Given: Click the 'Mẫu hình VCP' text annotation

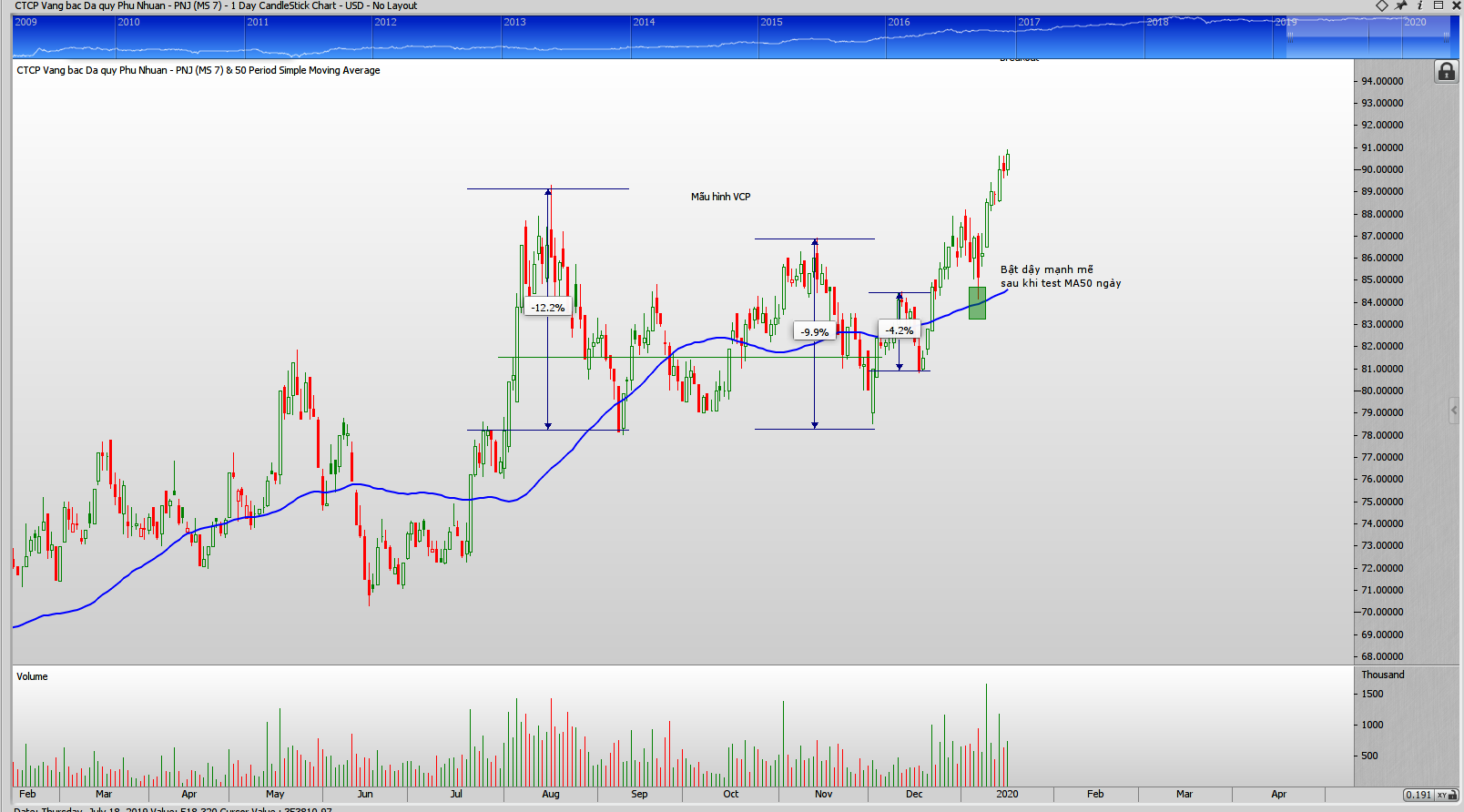Looking at the screenshot, I should click(720, 197).
